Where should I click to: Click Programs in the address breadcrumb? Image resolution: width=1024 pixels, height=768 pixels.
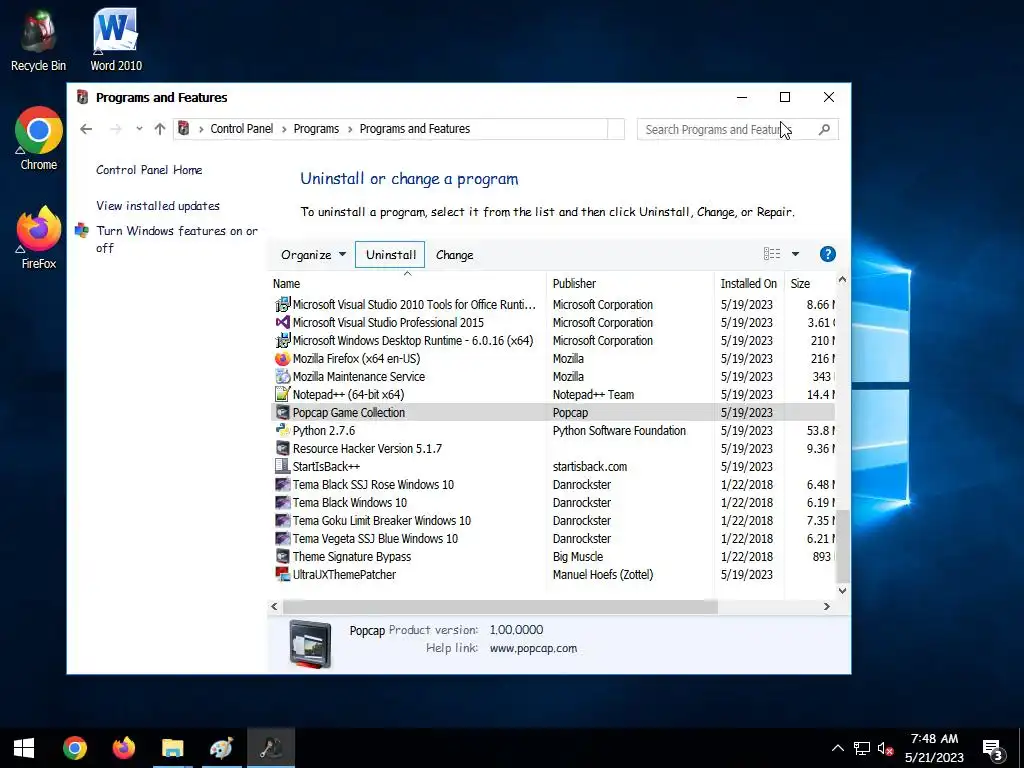click(316, 129)
